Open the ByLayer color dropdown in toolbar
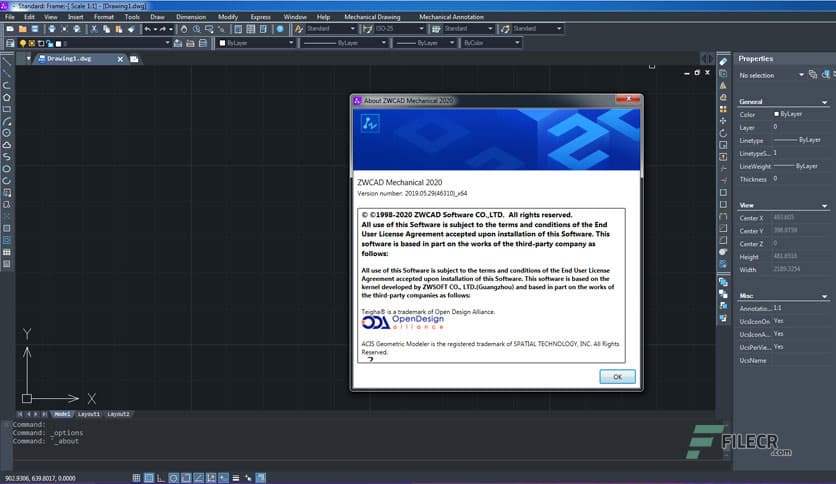This screenshot has height=484, width=836. (x=256, y=43)
